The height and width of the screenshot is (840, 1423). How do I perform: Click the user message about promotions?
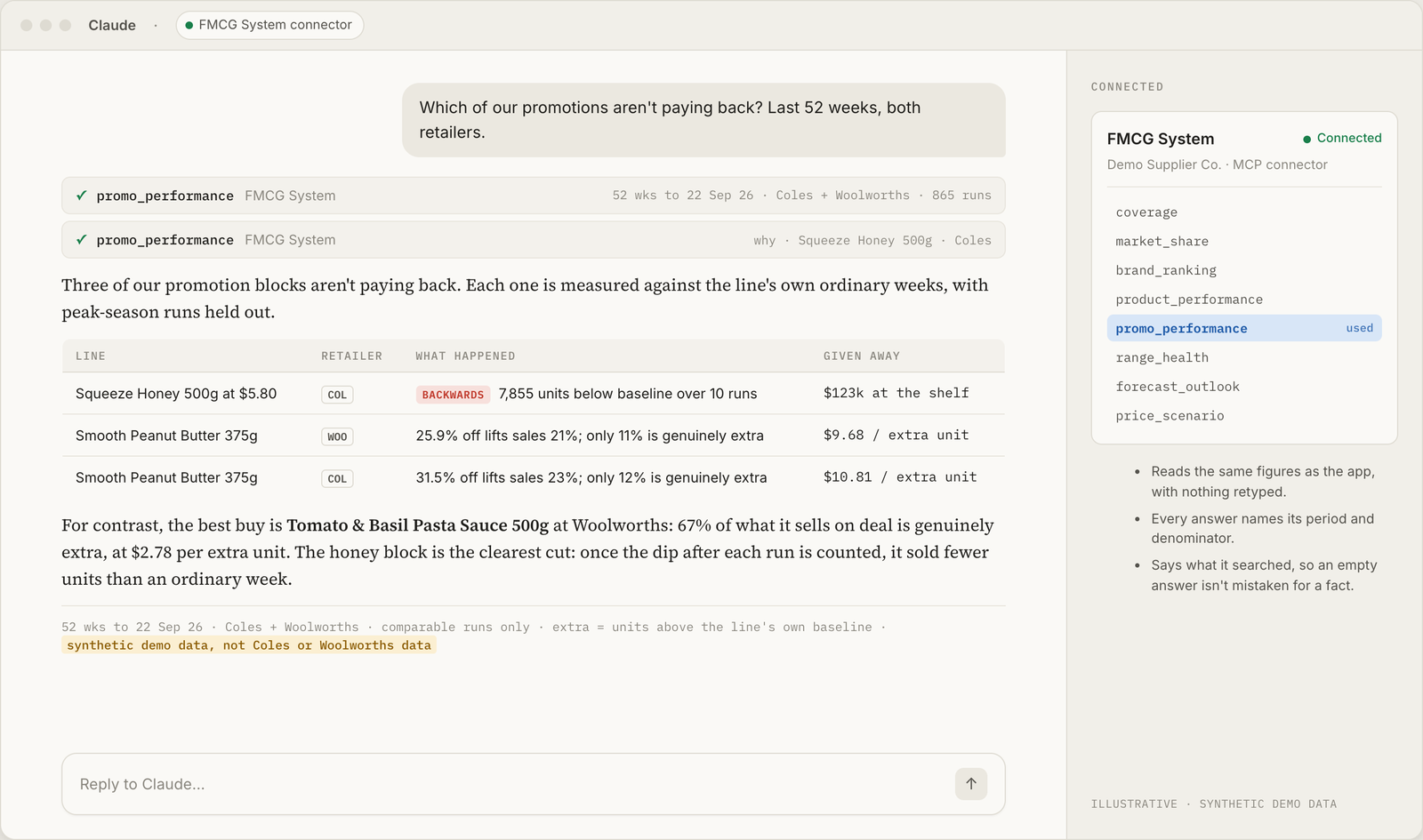[703, 120]
